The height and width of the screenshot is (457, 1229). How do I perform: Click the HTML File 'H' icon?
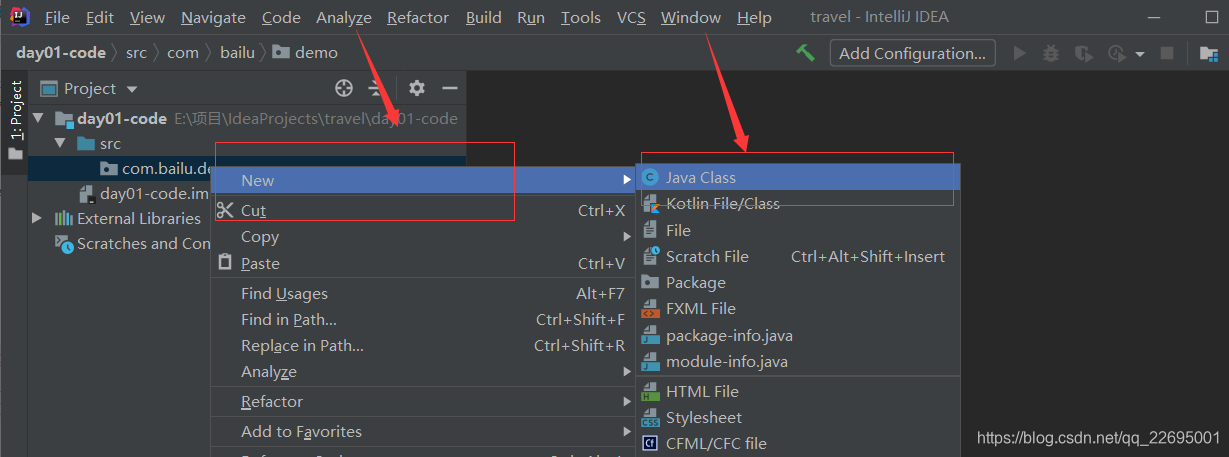[x=650, y=391]
